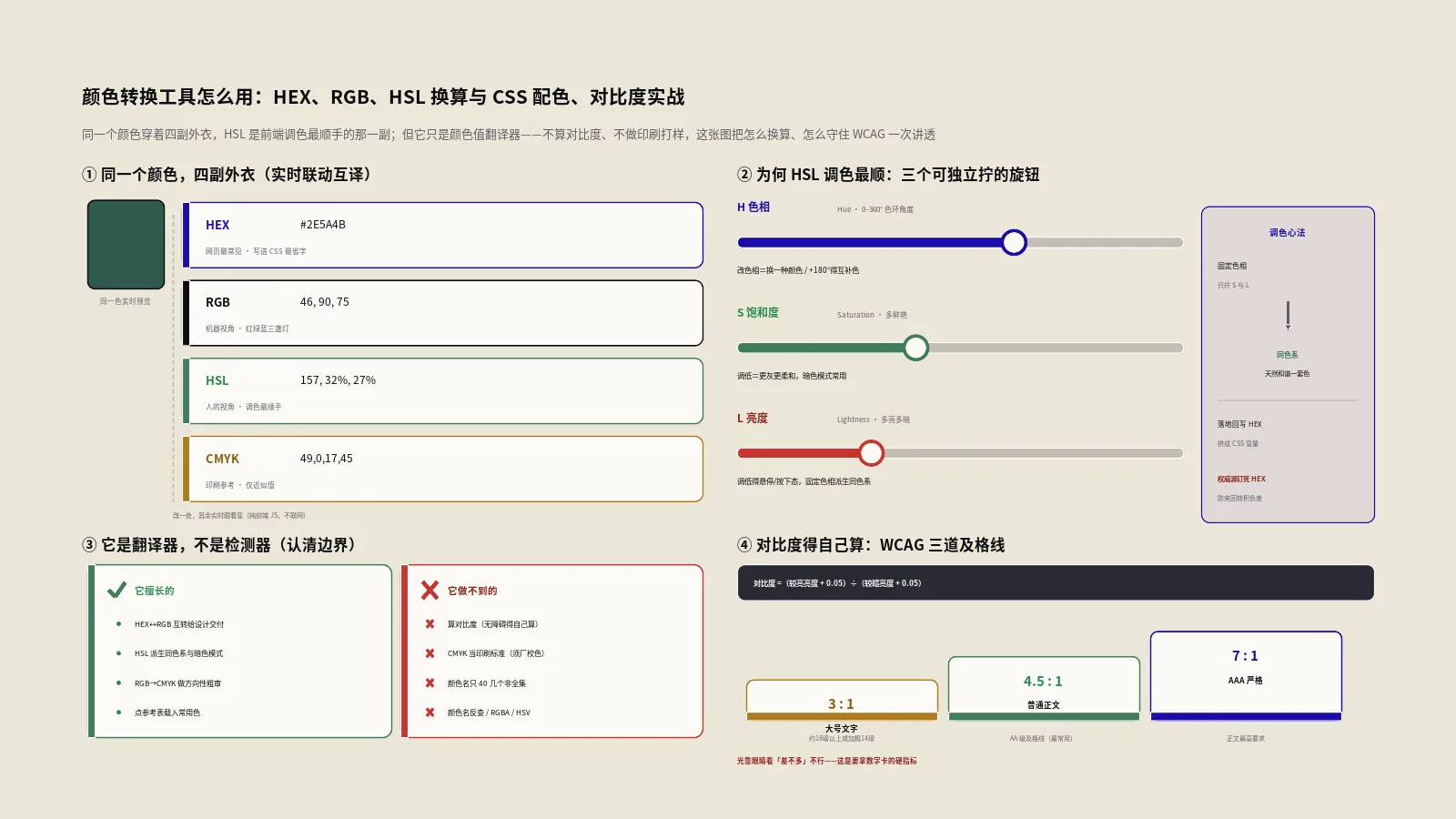Viewport: 1456px width, 819px height.
Task: Select the RGB value 46, 90, 75
Action: point(325,302)
